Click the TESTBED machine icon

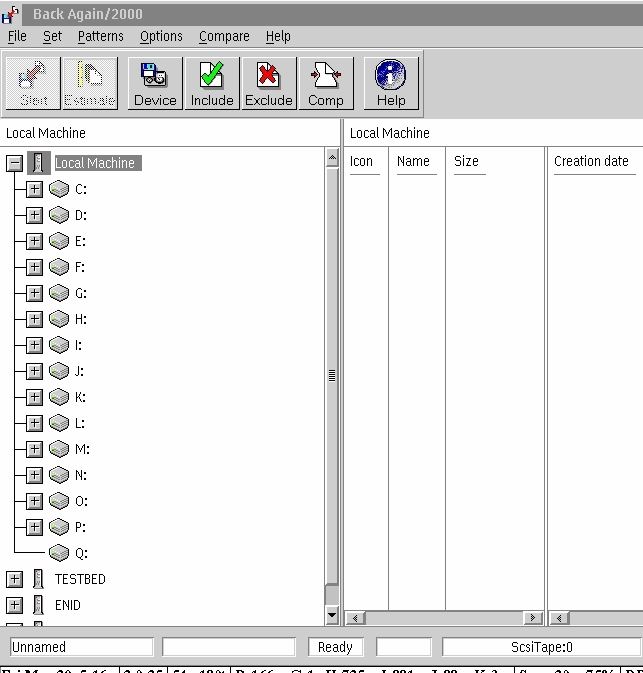[38, 579]
